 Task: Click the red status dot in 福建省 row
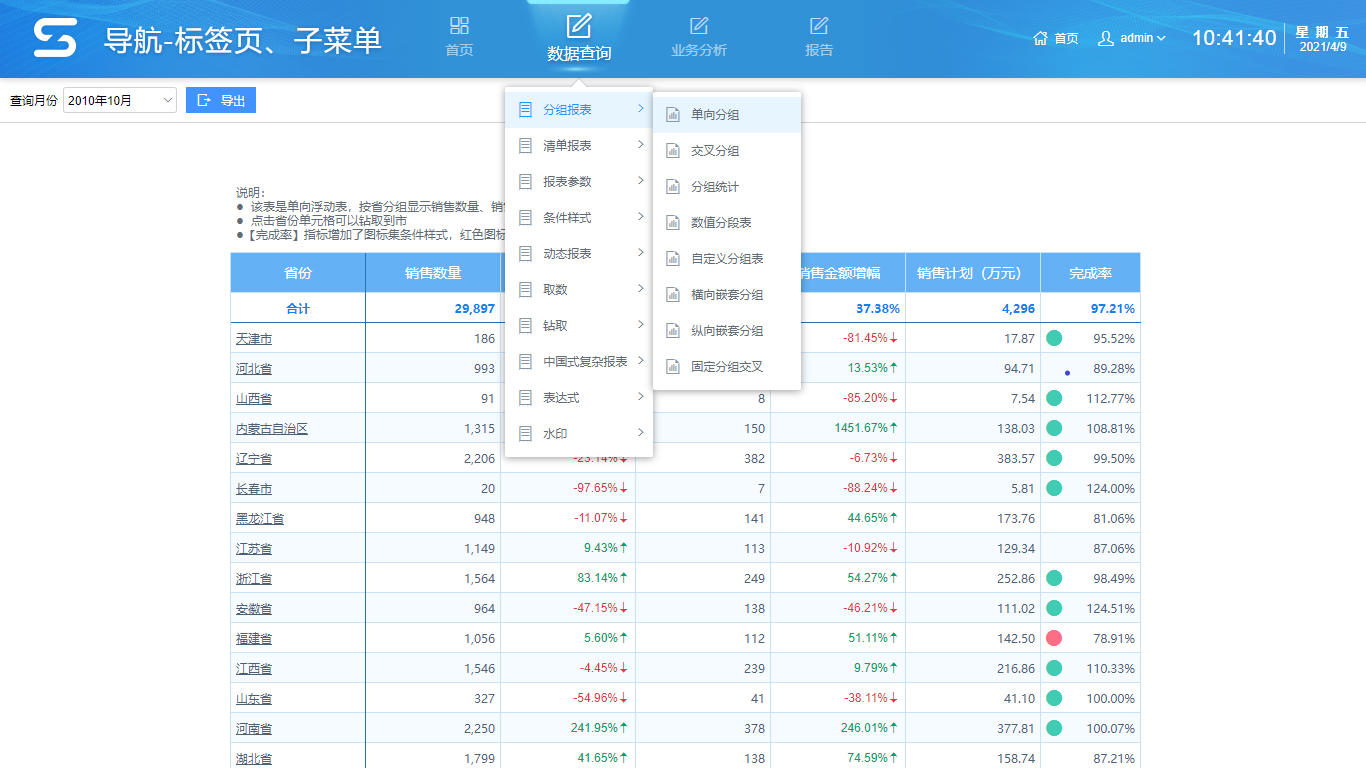tap(1054, 638)
